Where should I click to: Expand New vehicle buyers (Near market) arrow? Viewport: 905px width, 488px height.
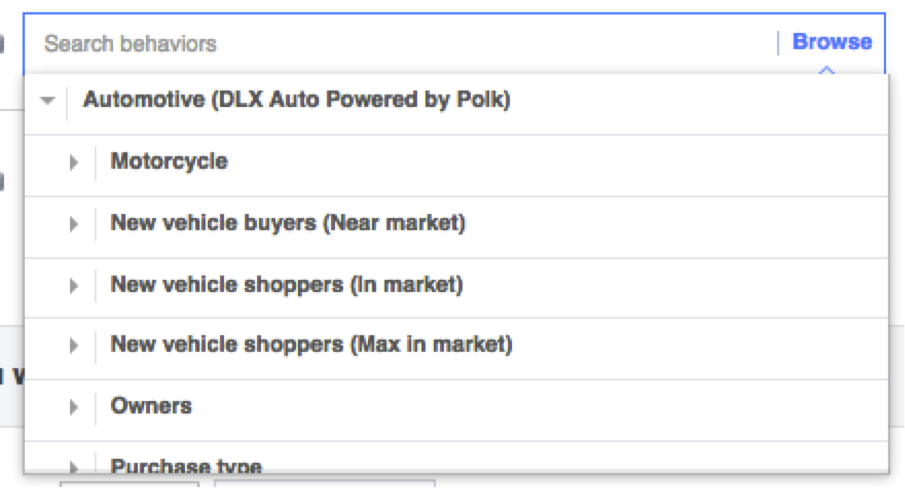click(x=73, y=224)
